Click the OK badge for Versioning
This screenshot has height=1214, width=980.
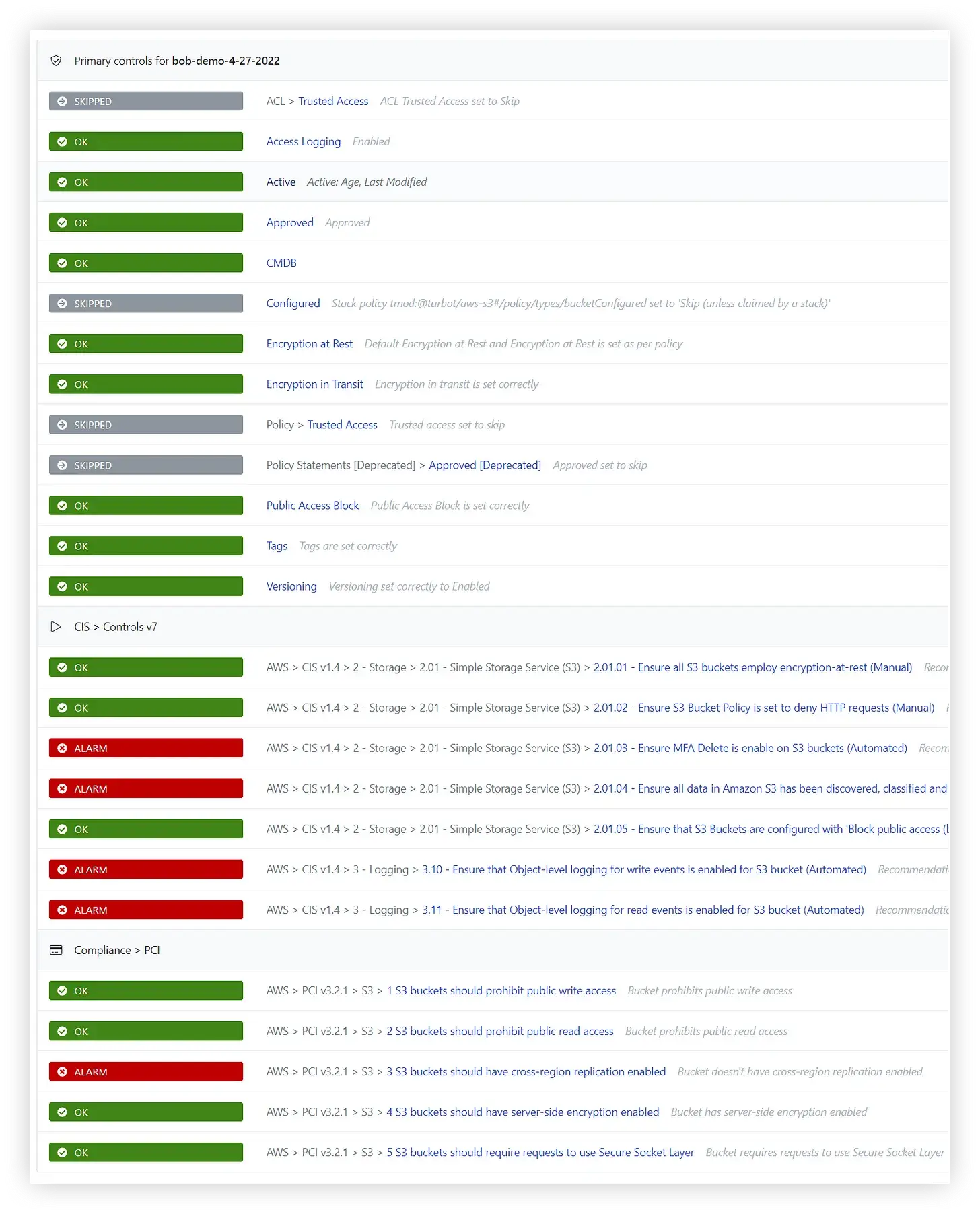tap(146, 586)
